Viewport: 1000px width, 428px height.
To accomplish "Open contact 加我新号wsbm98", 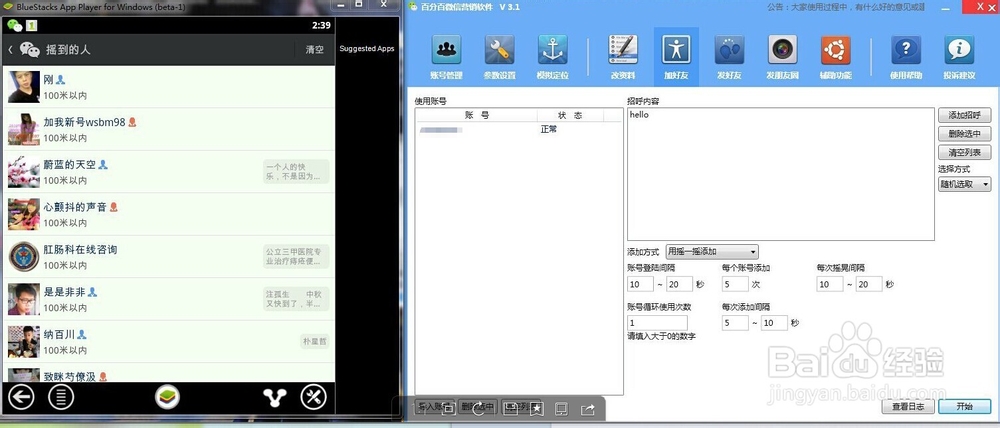I will click(169, 129).
